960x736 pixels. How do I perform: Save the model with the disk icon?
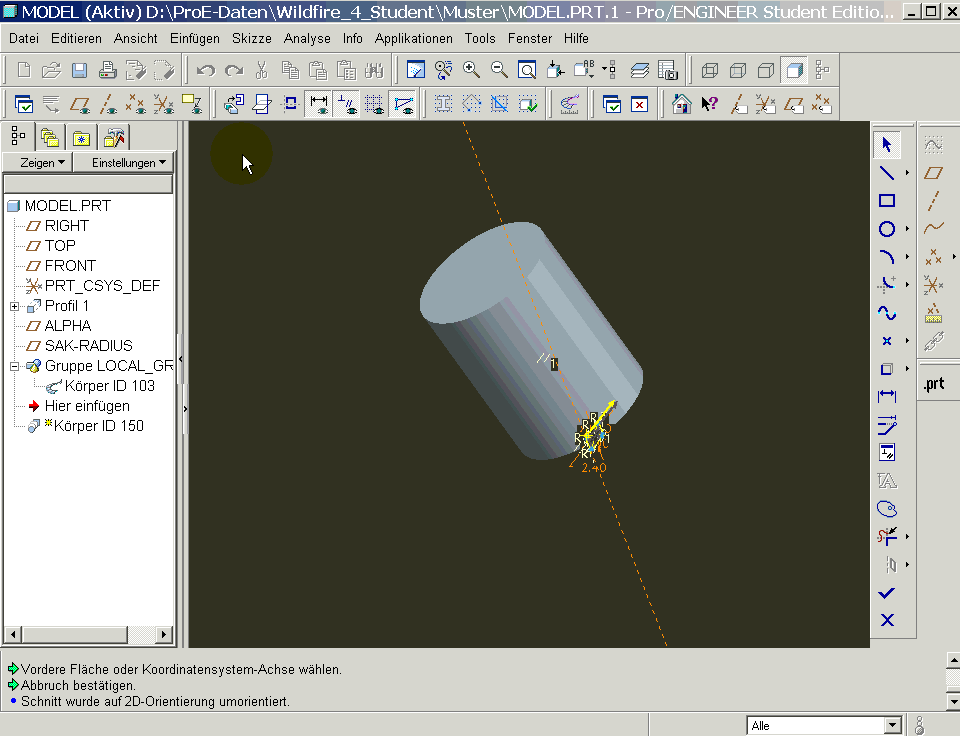coord(80,70)
